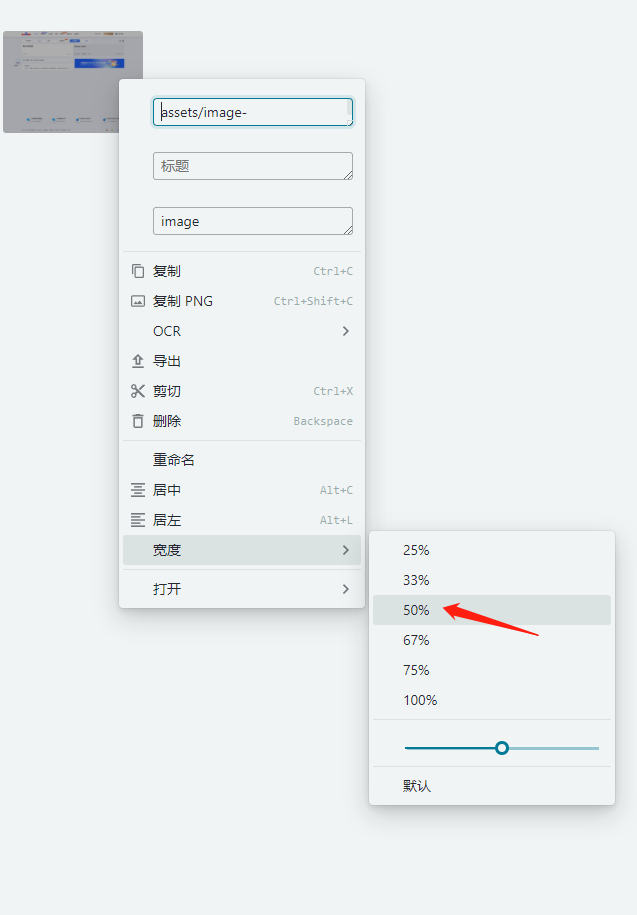Viewport: 637px width, 915px height.
Task: Click the scissors icon beside 剪切
Action: (x=138, y=391)
